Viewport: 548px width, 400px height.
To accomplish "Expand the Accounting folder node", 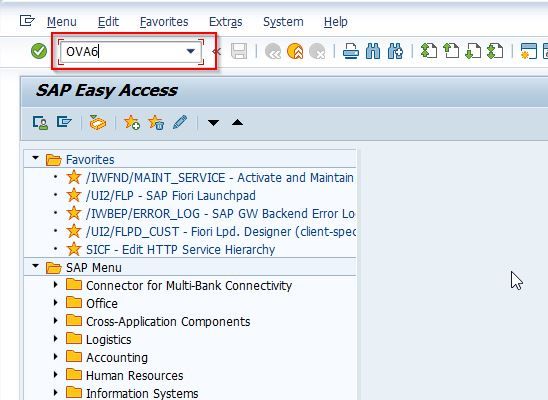I will tap(56, 356).
